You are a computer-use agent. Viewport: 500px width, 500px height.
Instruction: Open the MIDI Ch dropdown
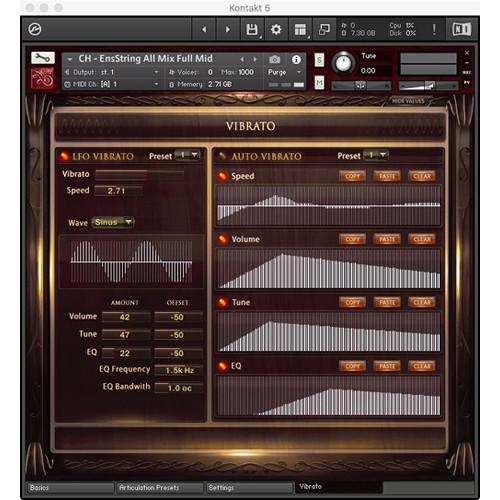(112, 84)
